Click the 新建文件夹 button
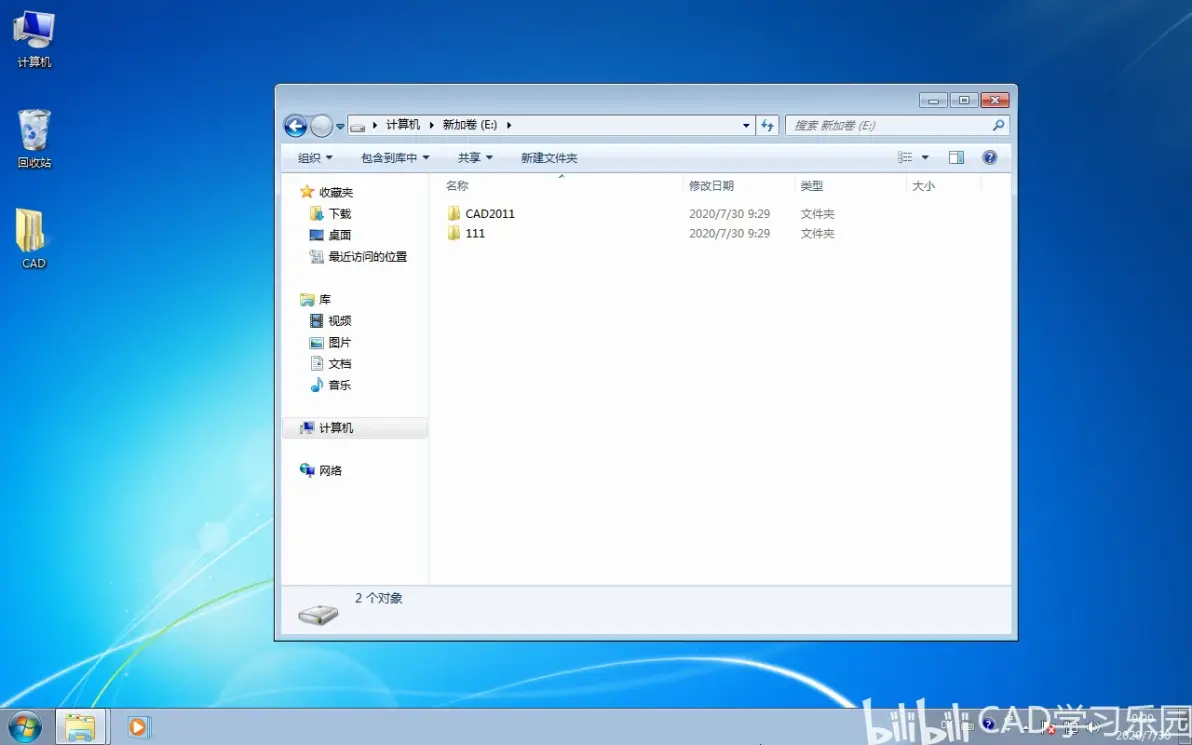1192x745 pixels. click(549, 157)
